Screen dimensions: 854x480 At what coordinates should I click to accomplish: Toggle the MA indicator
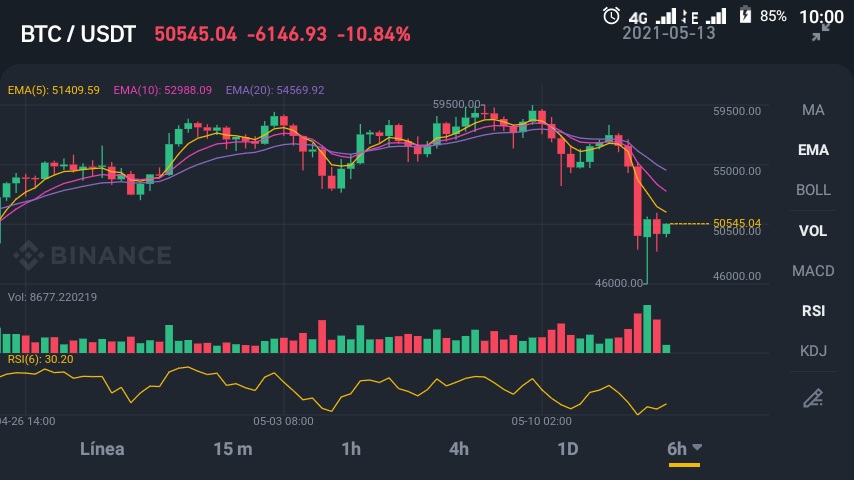[813, 110]
